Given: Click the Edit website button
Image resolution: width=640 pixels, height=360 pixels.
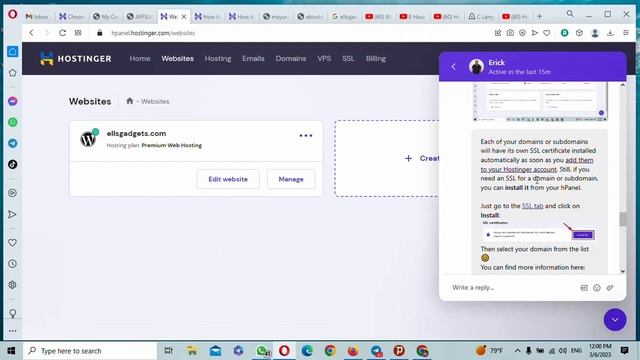Looking at the screenshot, I should coord(228,179).
